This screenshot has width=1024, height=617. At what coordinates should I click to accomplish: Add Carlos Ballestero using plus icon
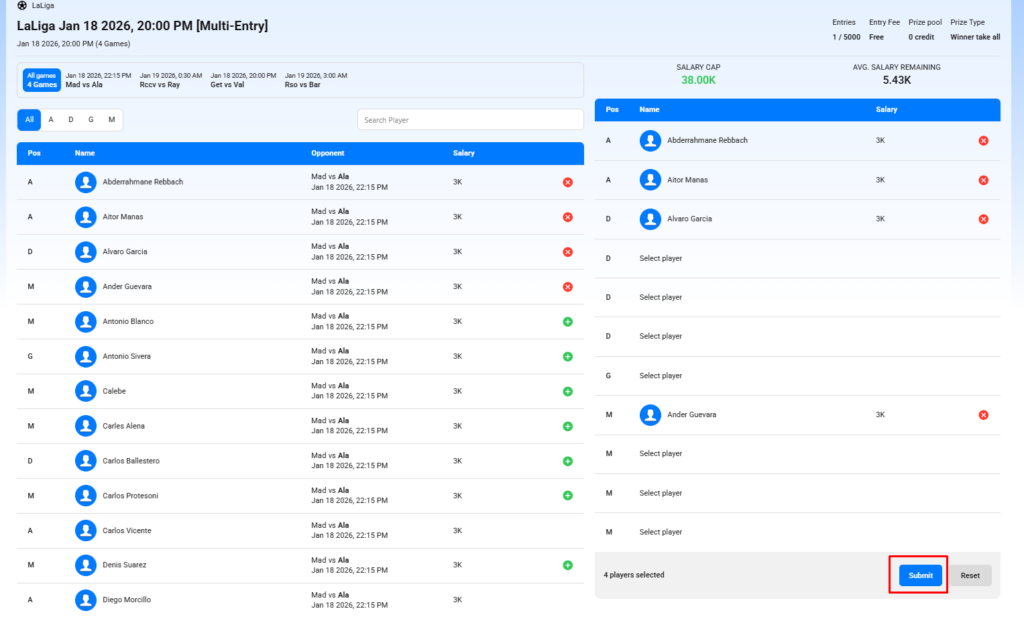pyautogui.click(x=568, y=461)
